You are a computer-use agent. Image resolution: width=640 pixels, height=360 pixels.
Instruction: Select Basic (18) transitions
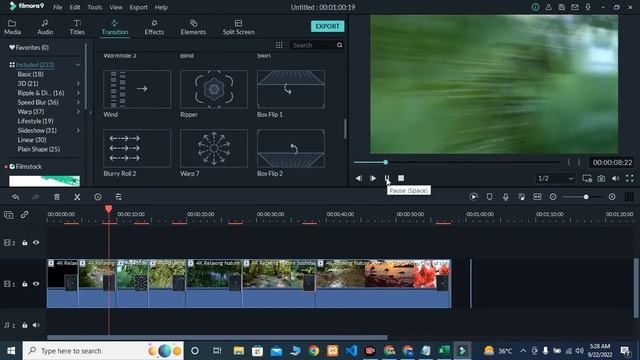30,74
